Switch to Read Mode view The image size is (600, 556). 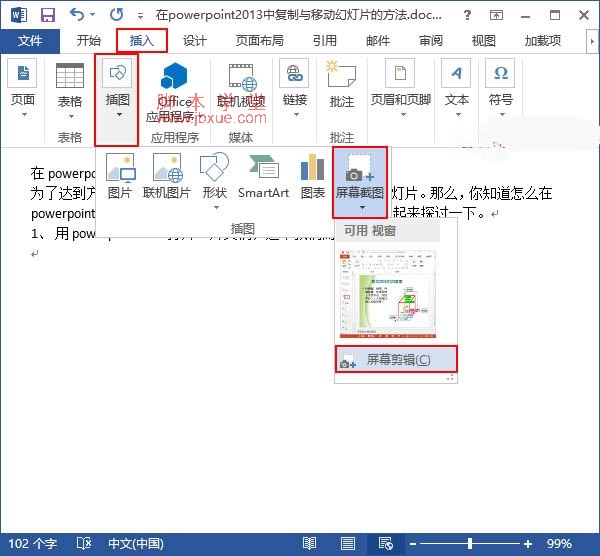tap(309, 543)
